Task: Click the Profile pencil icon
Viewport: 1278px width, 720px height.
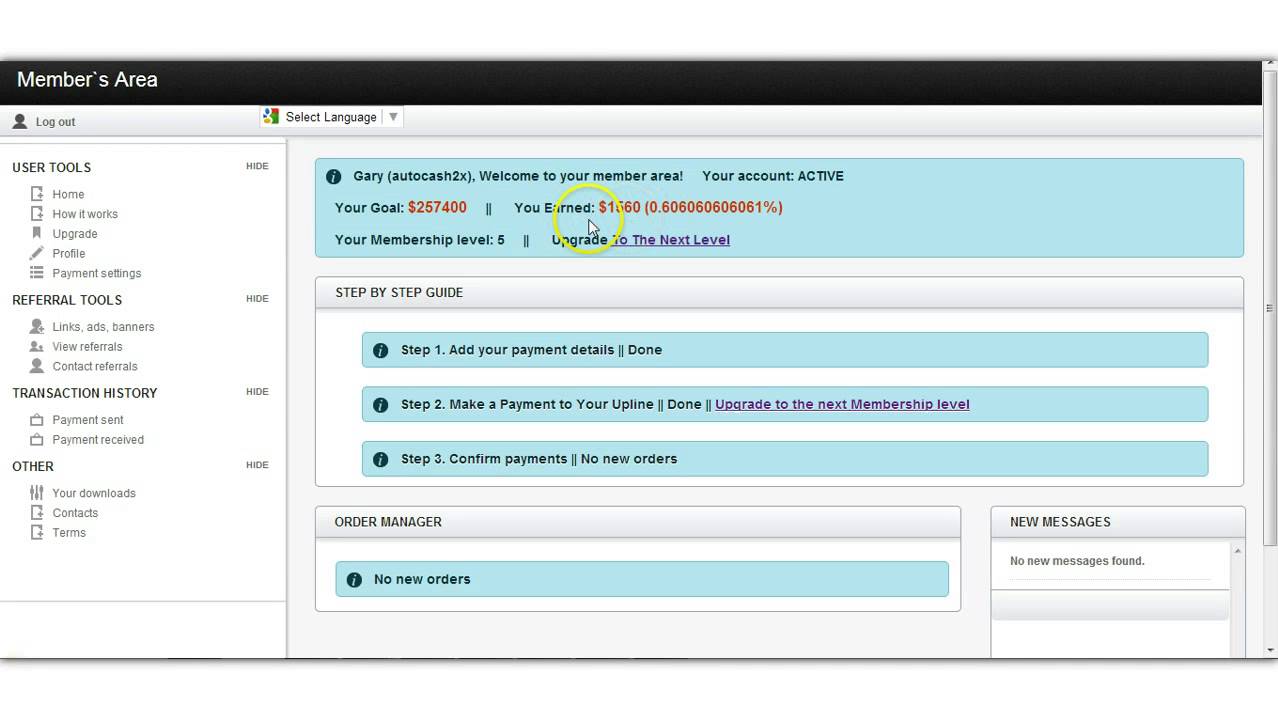Action: 37,253
